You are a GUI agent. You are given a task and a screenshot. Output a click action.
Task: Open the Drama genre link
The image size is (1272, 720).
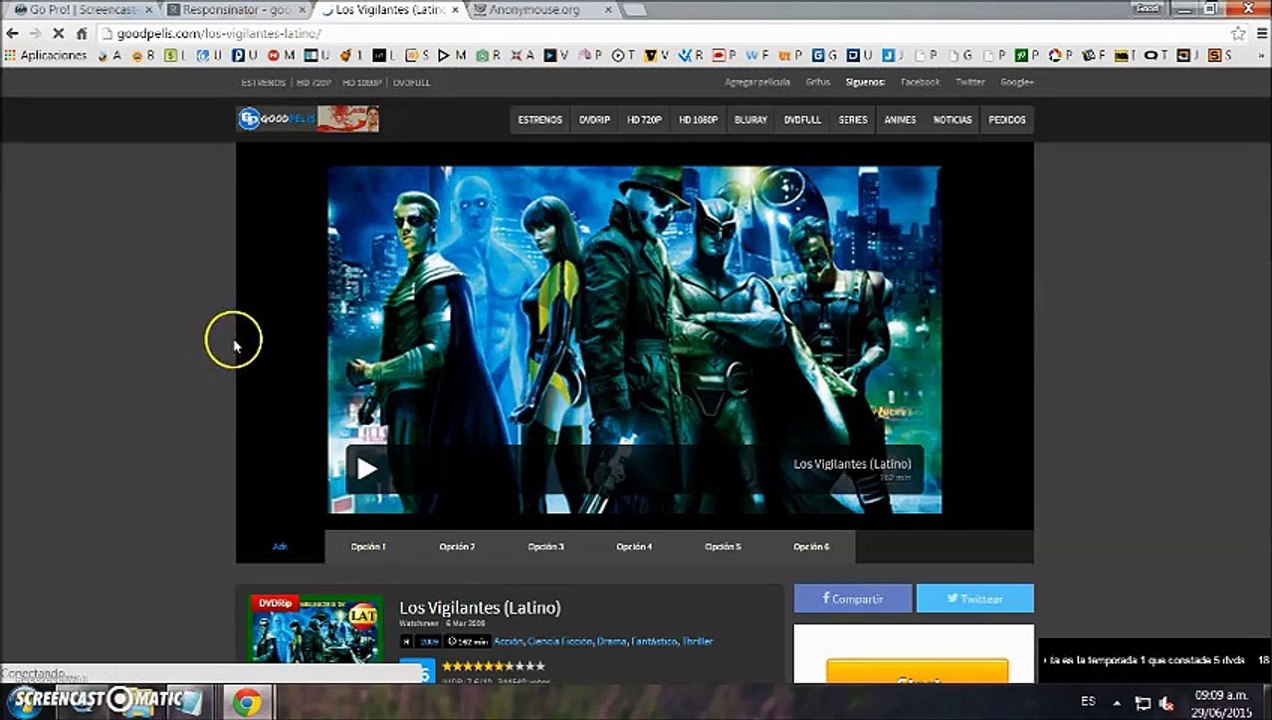click(x=611, y=642)
